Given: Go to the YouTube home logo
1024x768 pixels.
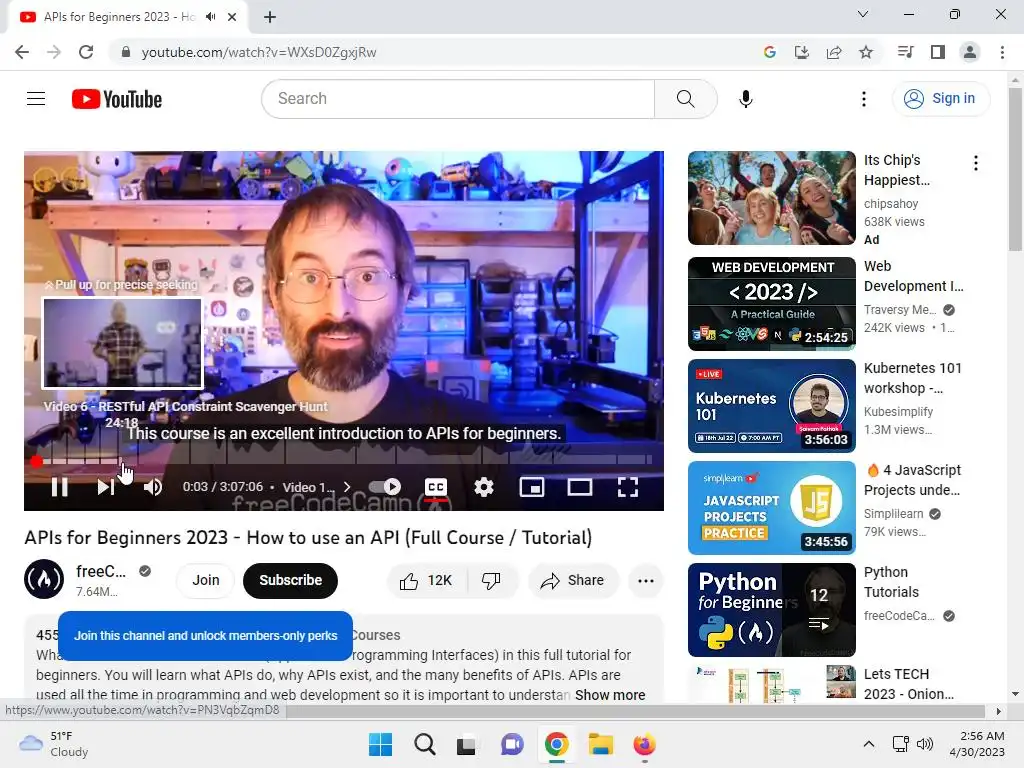Looking at the screenshot, I should pos(117,99).
